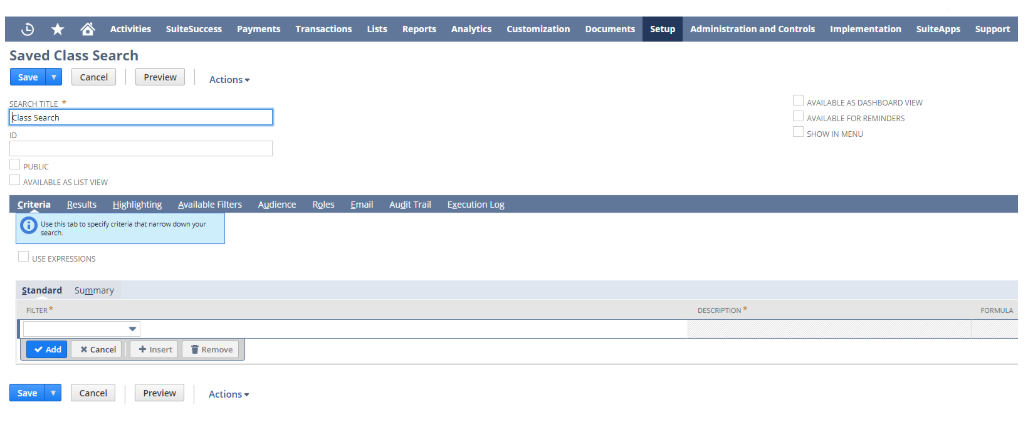Open the Documents menu

610,29
